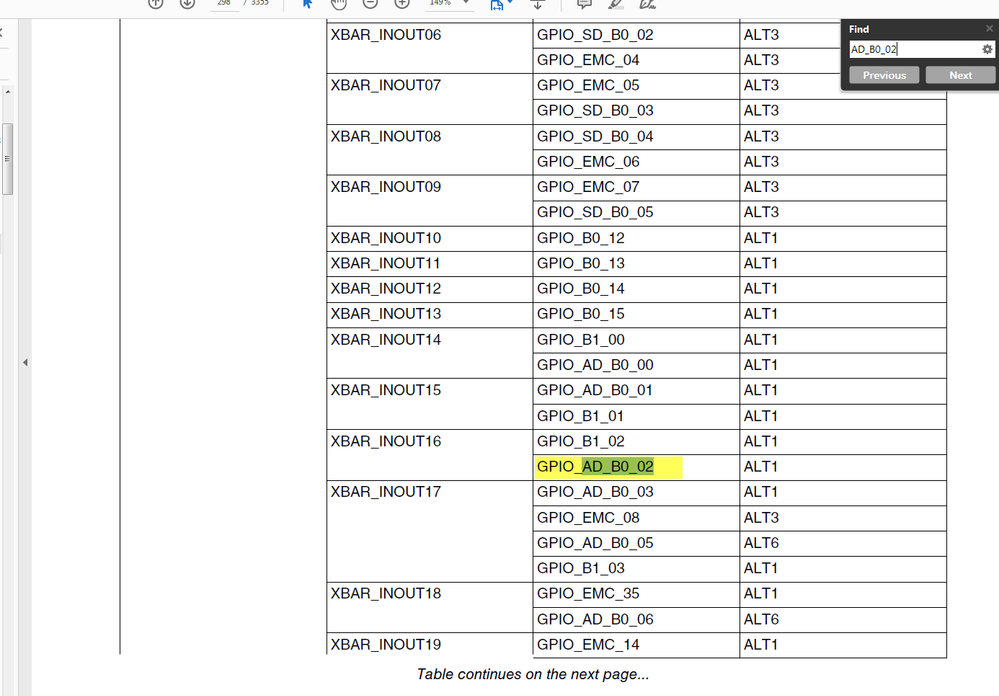
Task: Open Find options gear icon
Action: click(987, 49)
